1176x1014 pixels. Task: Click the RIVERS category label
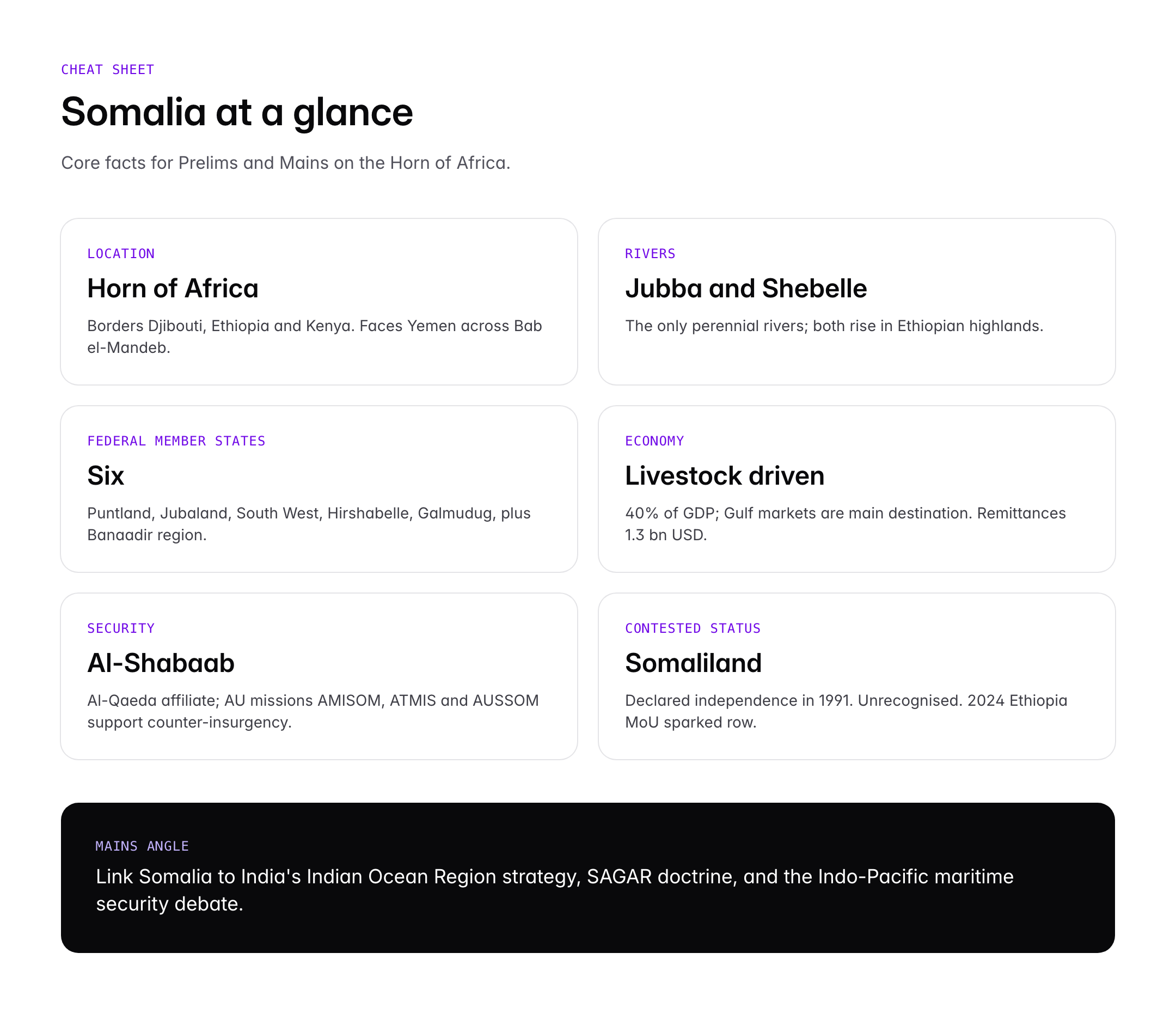click(x=650, y=254)
